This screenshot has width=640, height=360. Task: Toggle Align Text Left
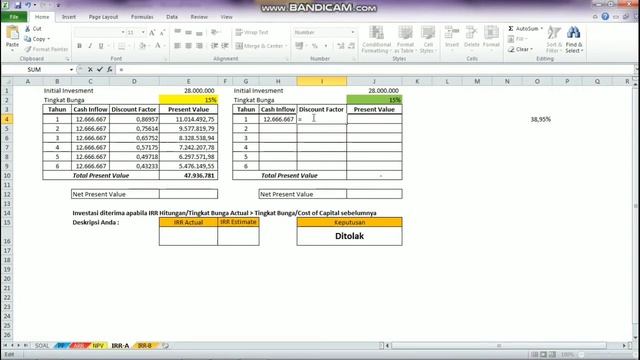pyautogui.click(x=178, y=46)
